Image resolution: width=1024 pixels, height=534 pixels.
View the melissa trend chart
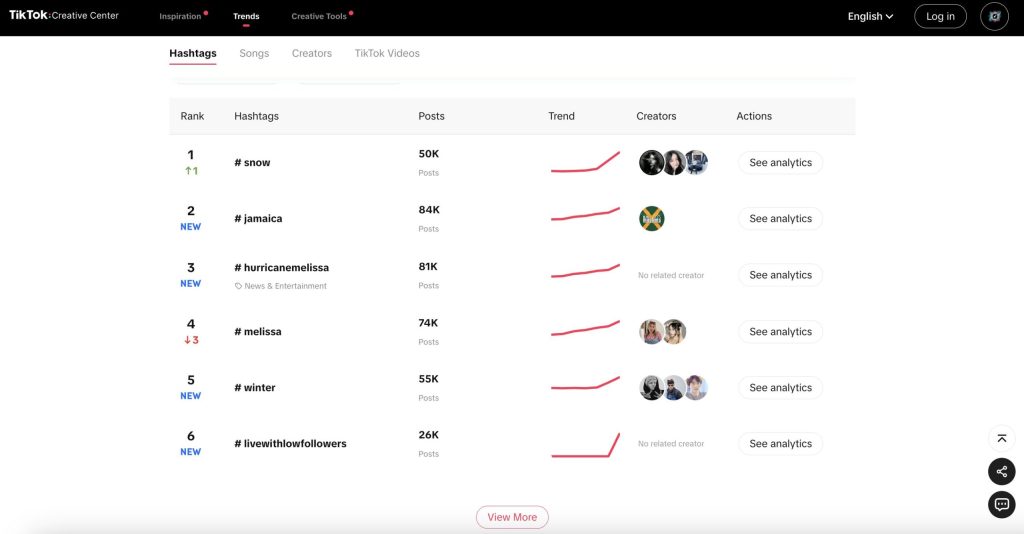pyautogui.click(x=585, y=328)
